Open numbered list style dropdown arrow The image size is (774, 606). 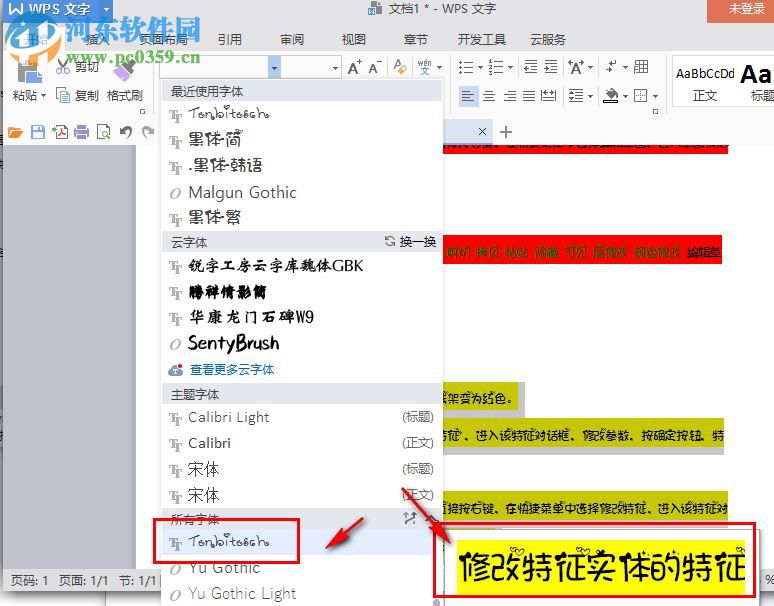(510, 67)
